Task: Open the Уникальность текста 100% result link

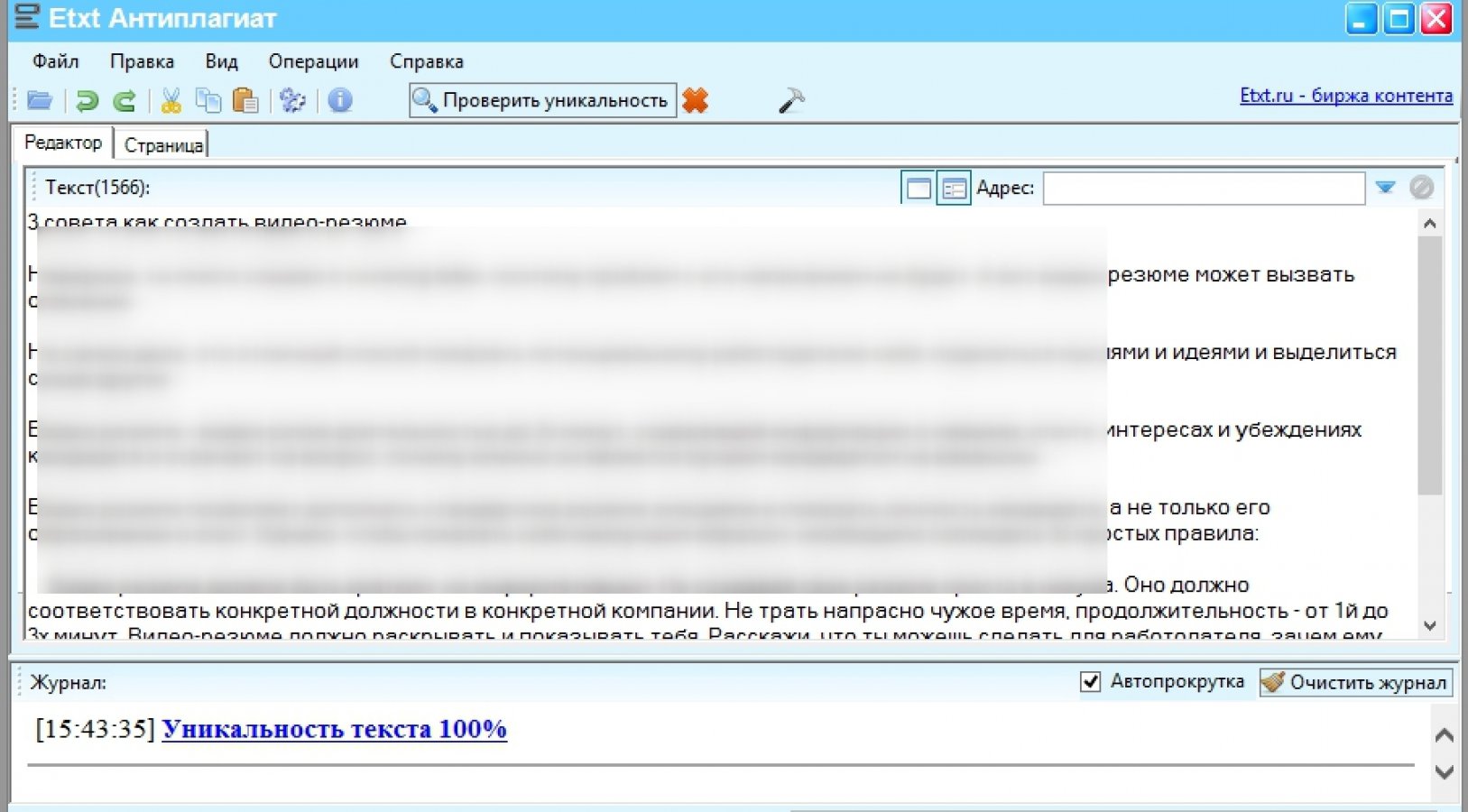Action: click(334, 729)
